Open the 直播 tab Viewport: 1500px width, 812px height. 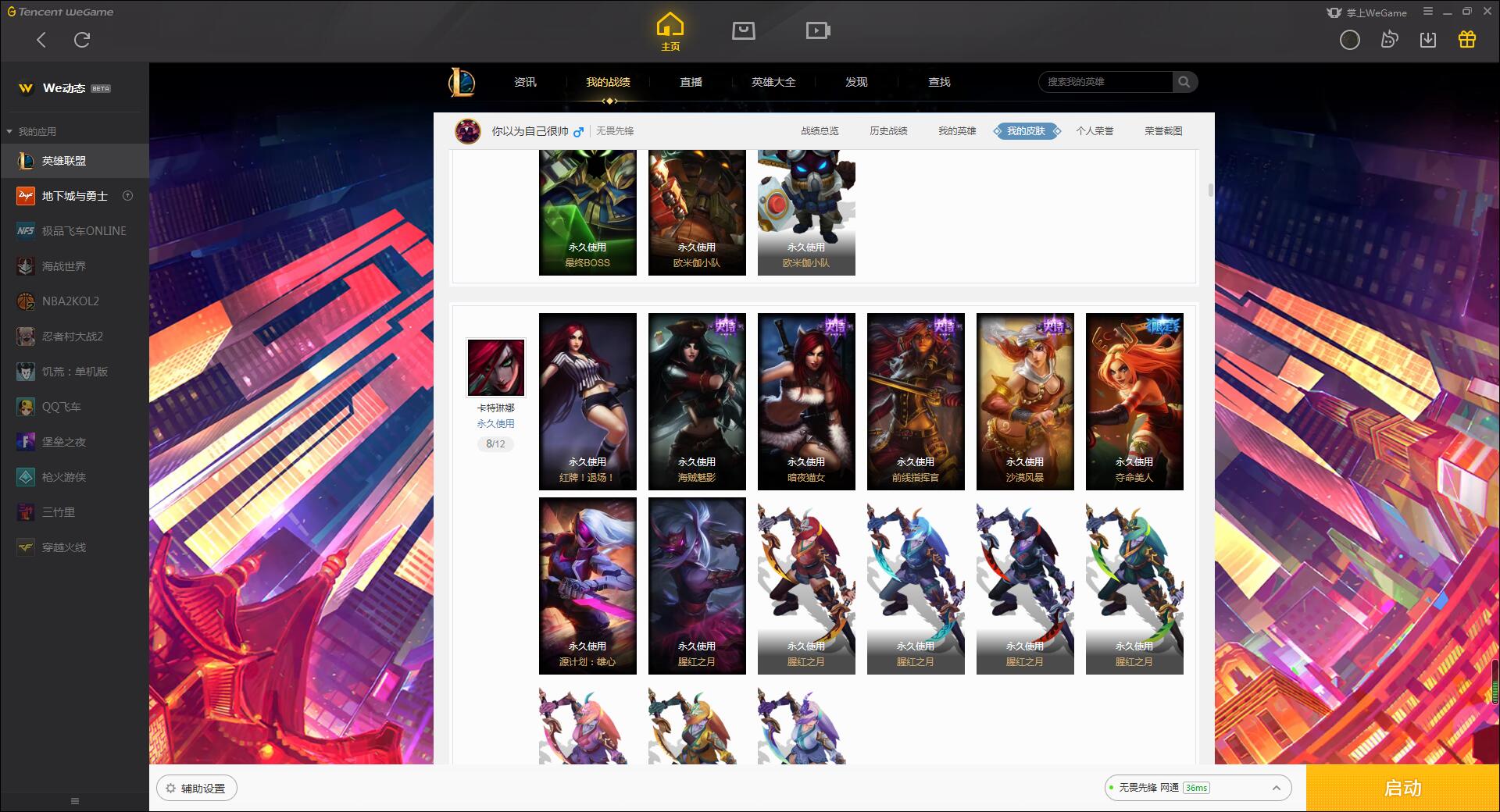point(691,82)
